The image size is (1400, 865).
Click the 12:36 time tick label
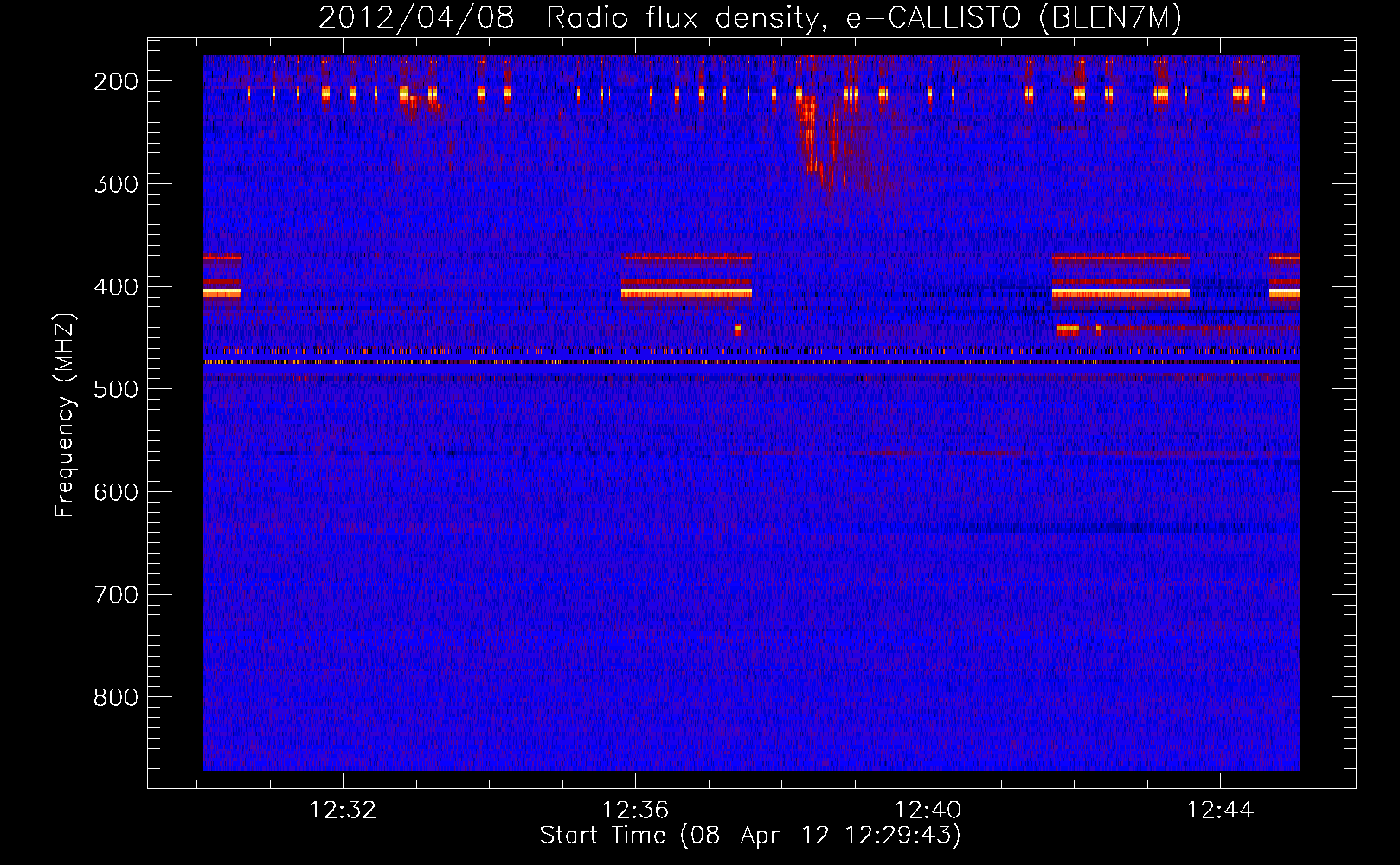[635, 811]
